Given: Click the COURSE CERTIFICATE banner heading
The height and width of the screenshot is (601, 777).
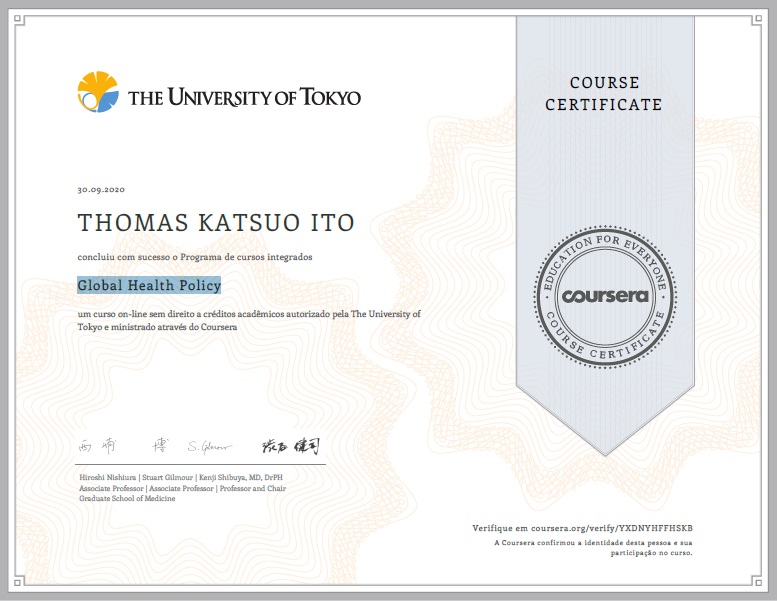Looking at the screenshot, I should [x=604, y=93].
